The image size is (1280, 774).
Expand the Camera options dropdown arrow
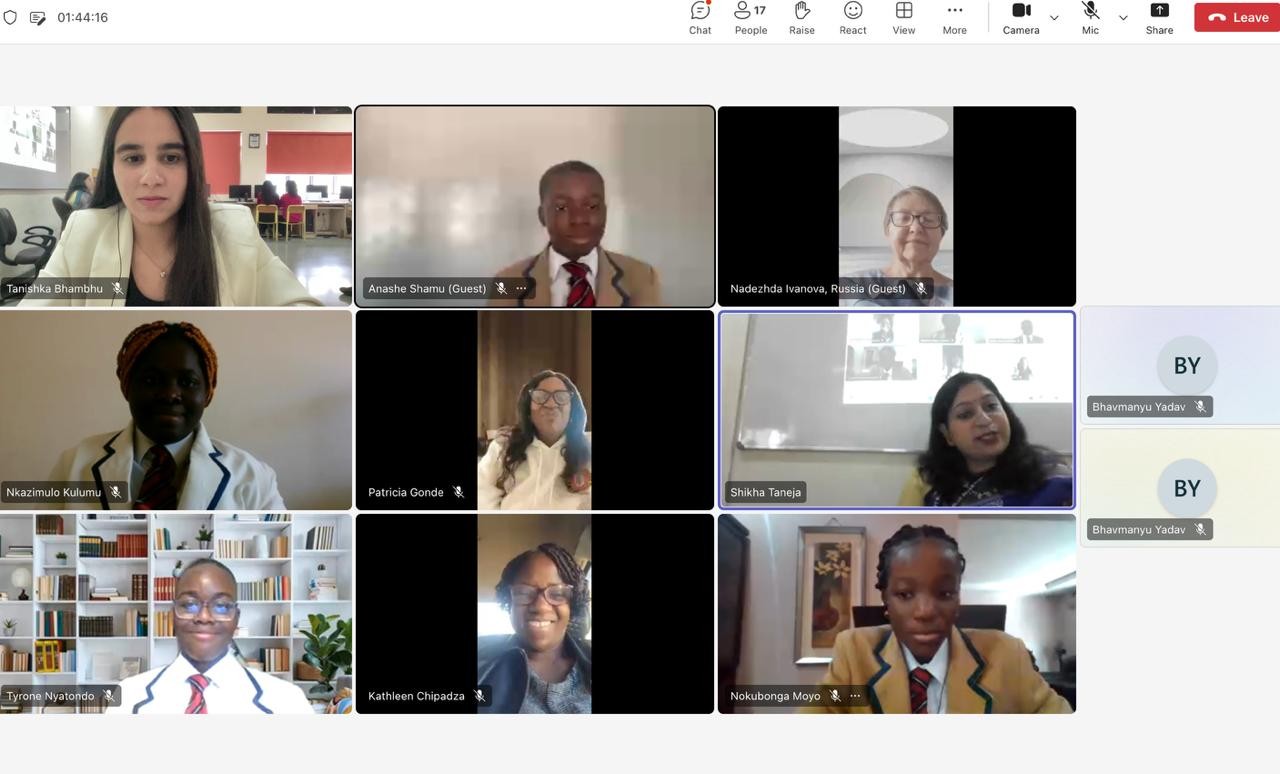coord(1054,18)
